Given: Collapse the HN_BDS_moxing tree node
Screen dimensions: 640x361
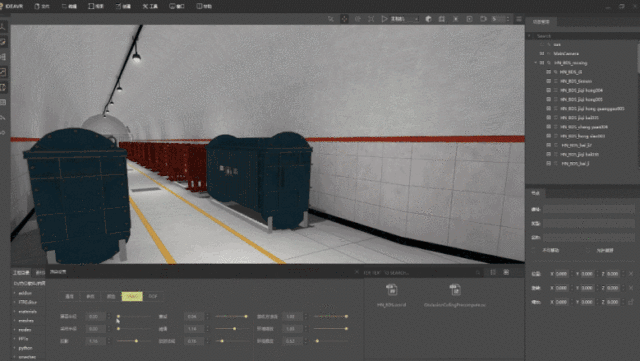Looking at the screenshot, I should coord(536,63).
